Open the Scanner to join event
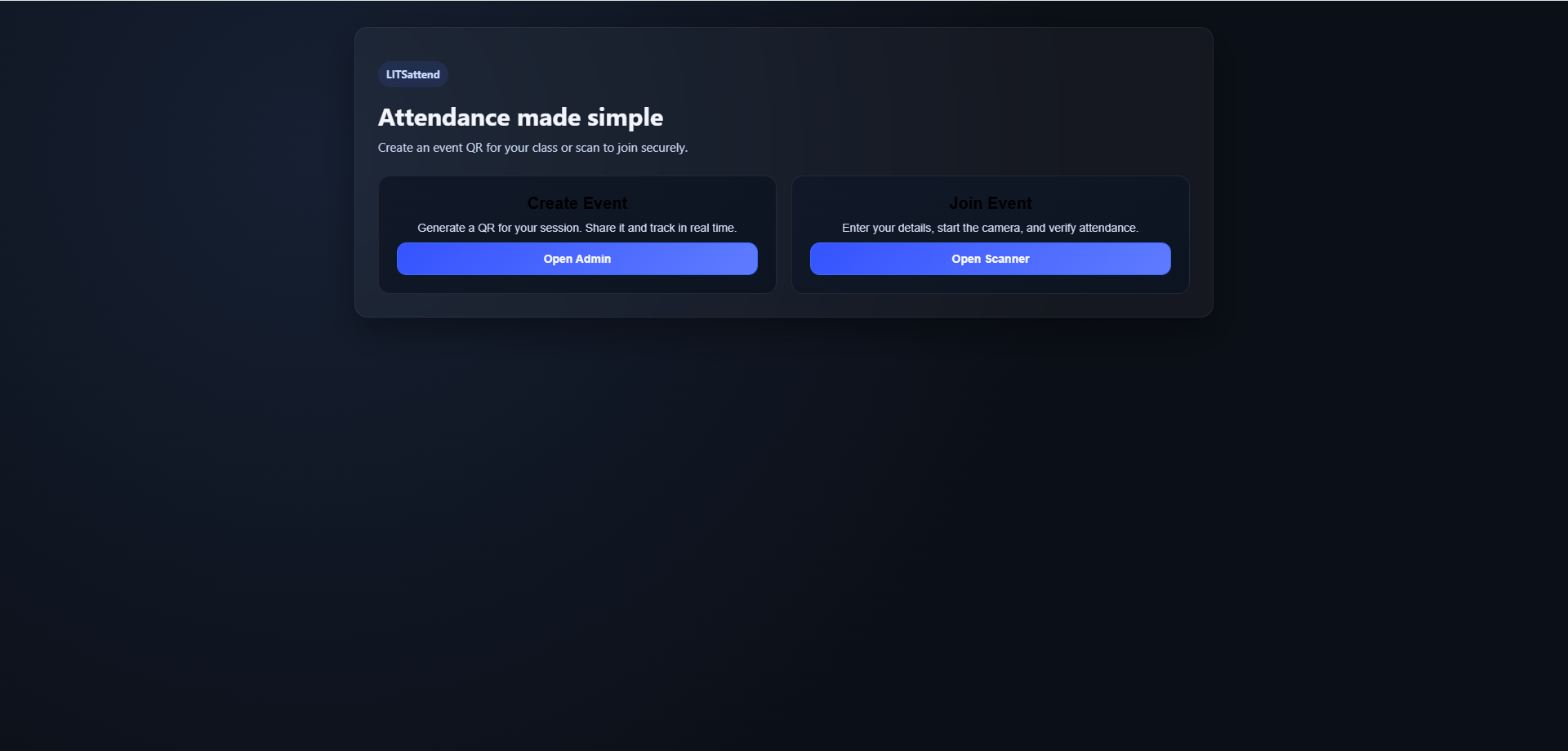1568x751 pixels. (990, 259)
